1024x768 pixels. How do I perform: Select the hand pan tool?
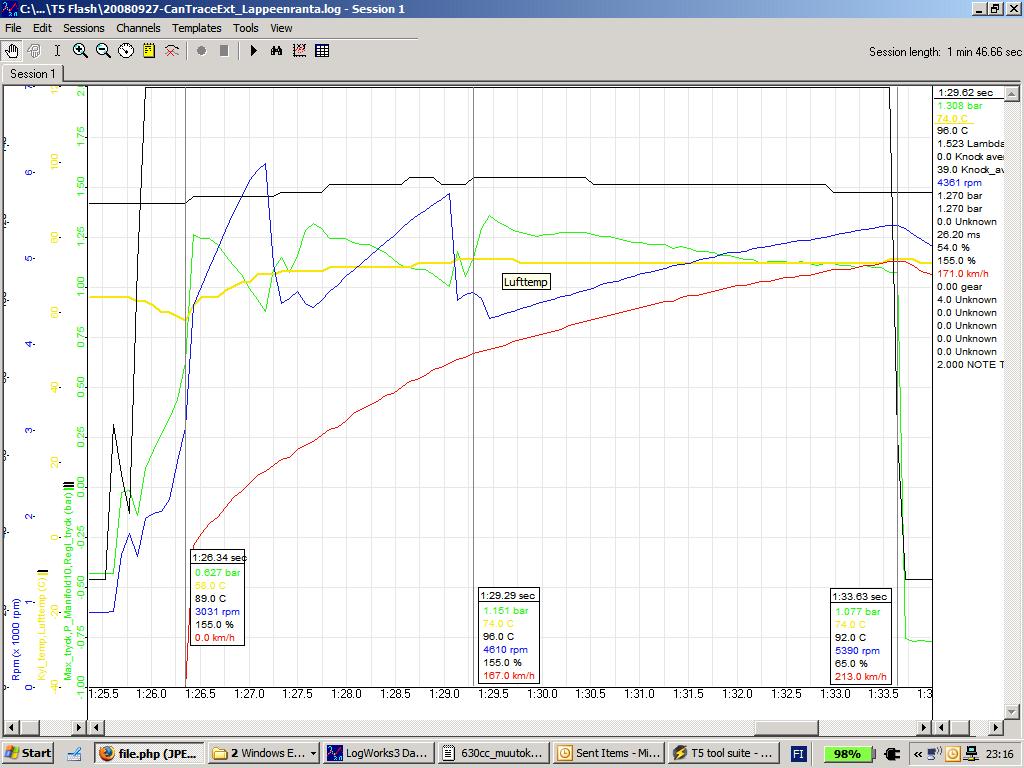click(x=12, y=51)
